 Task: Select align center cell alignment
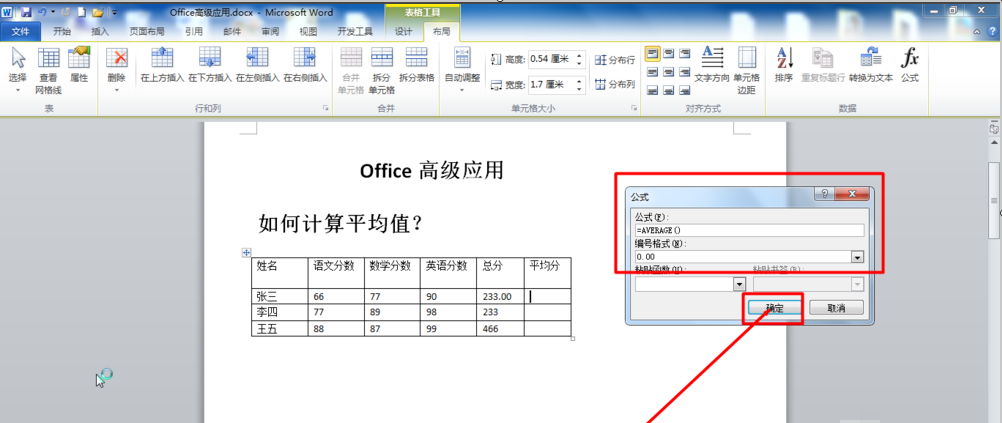(x=668, y=72)
